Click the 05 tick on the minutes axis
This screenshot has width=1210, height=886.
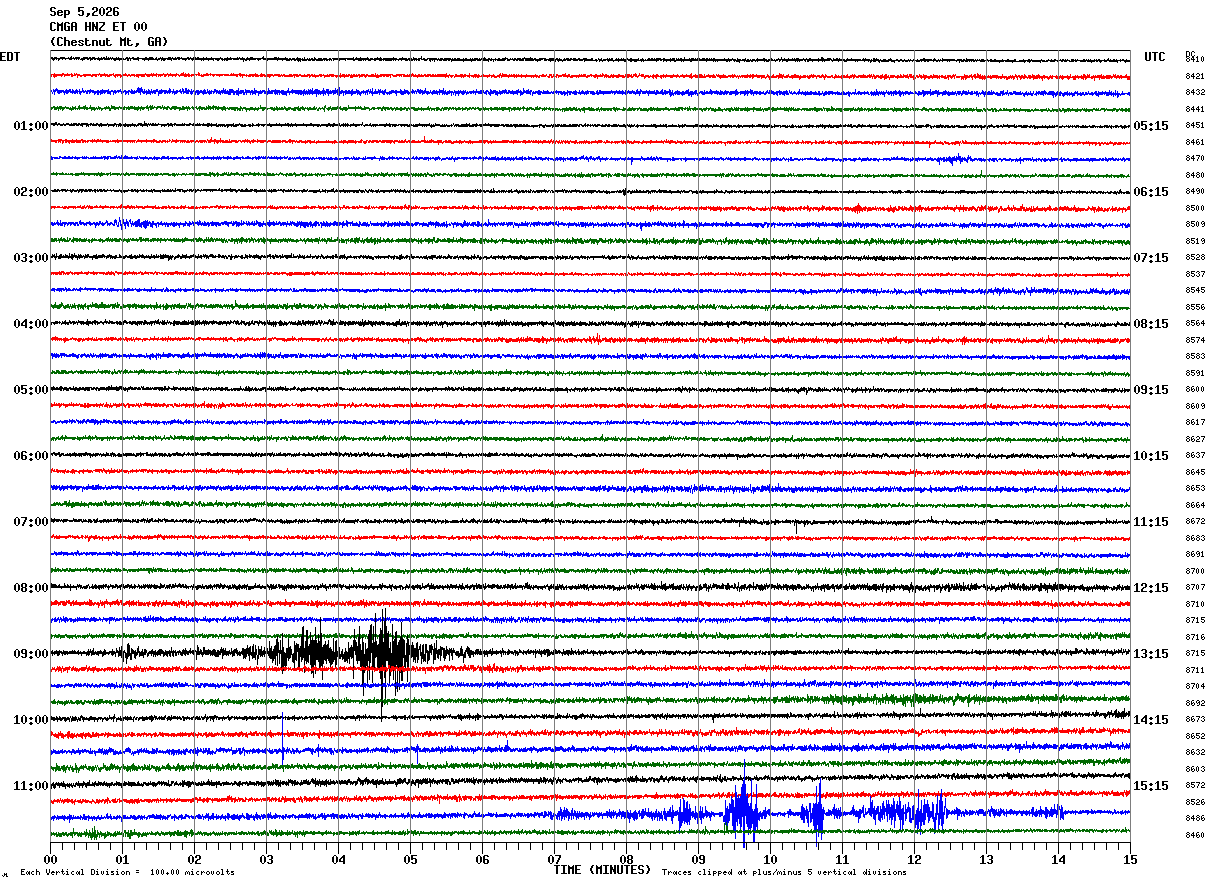pyautogui.click(x=410, y=859)
